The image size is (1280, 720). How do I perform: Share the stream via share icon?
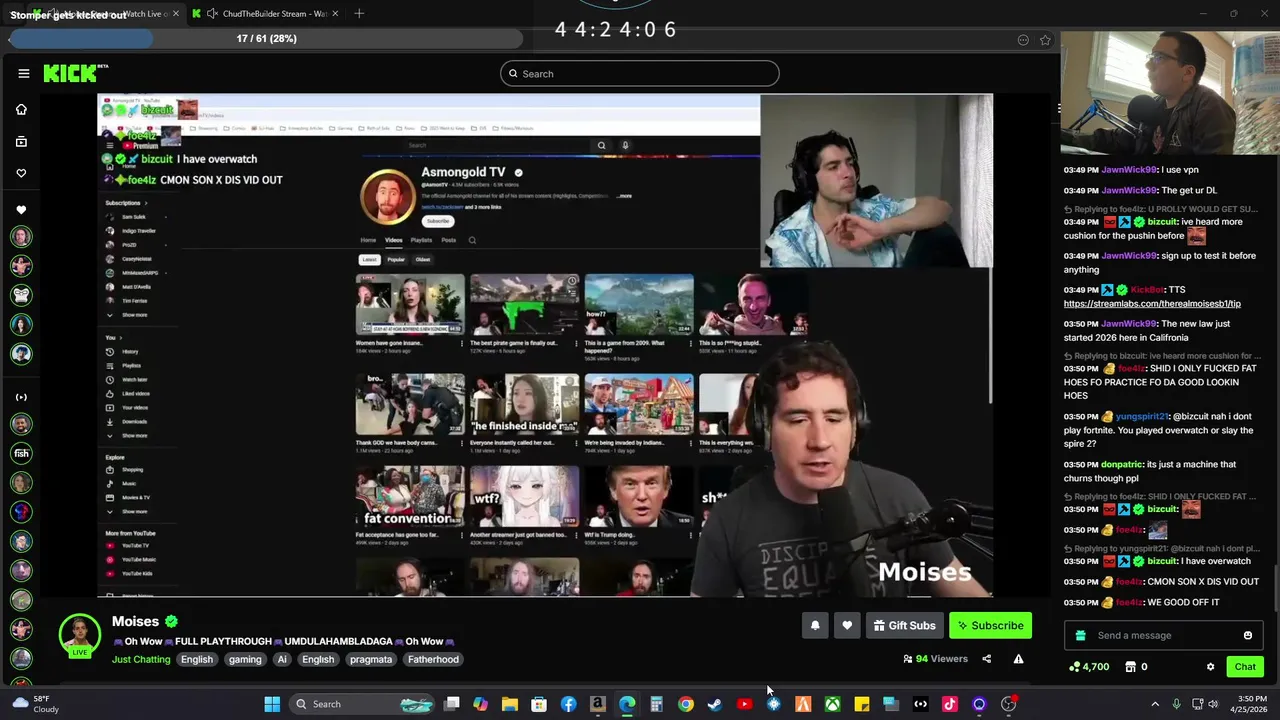pyautogui.click(x=986, y=659)
